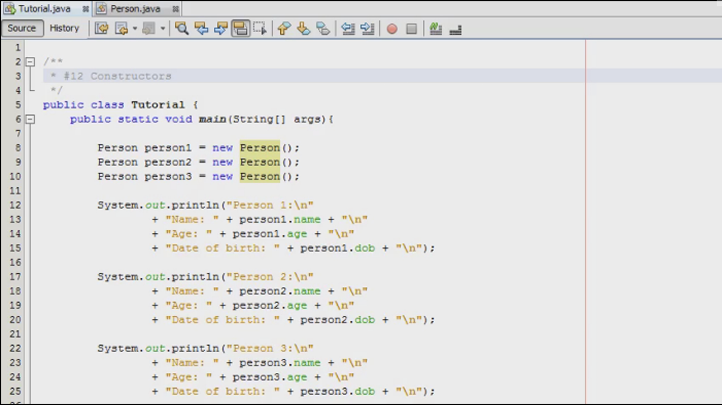Click field 'dob' in person1.dob

pos(365,248)
